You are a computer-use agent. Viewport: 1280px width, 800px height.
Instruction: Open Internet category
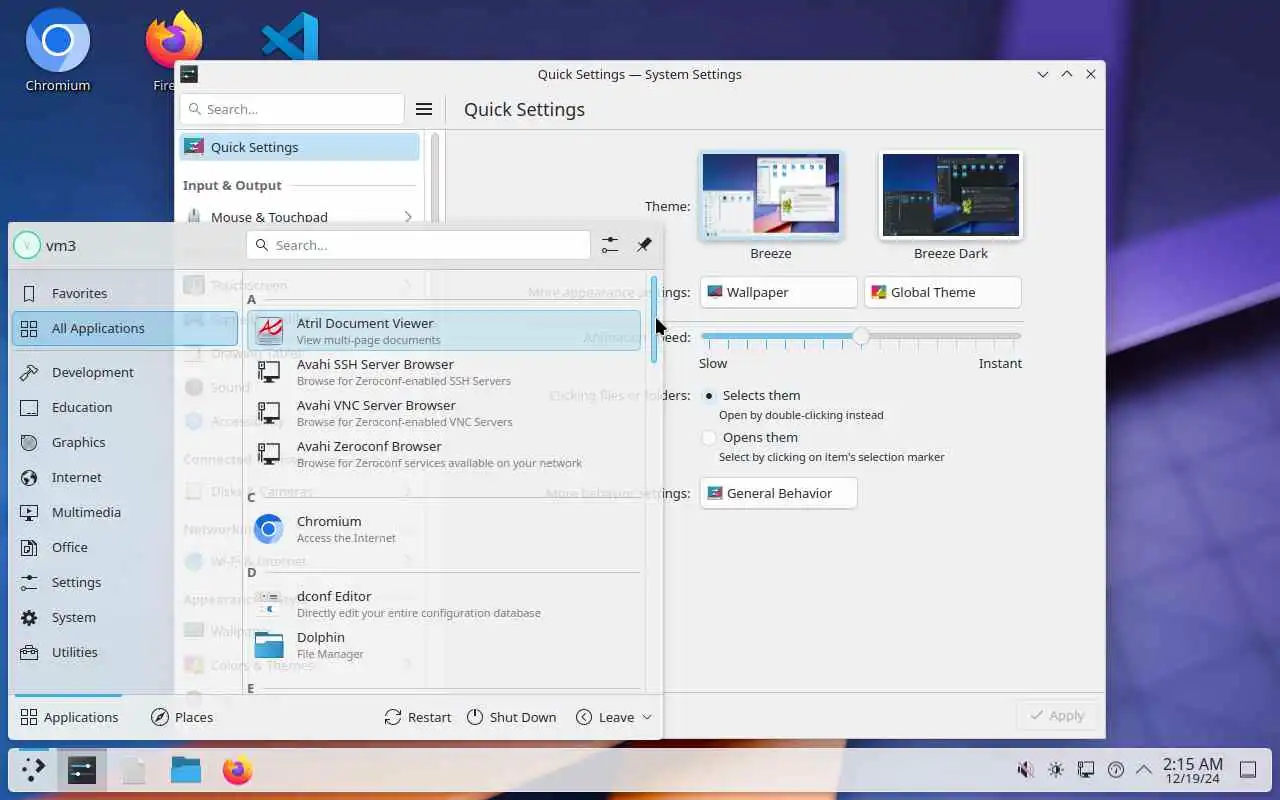[125, 477]
